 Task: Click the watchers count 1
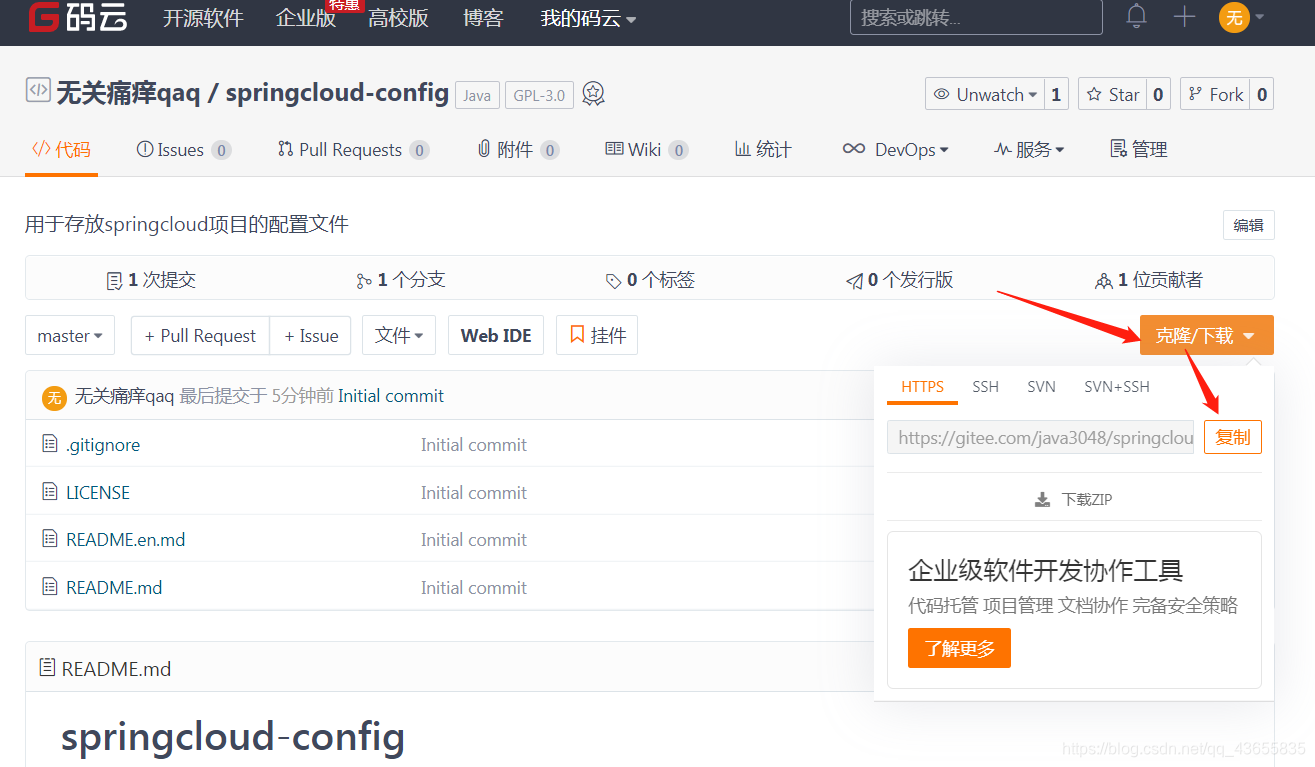coord(1056,94)
